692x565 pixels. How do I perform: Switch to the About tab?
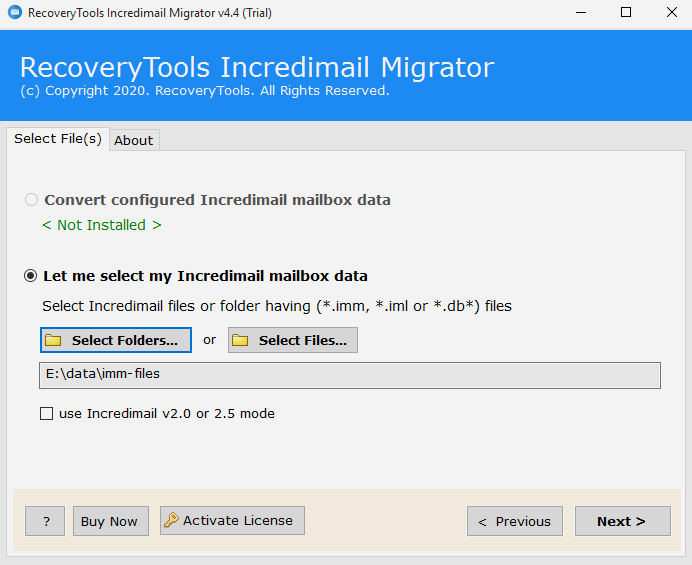pos(133,140)
